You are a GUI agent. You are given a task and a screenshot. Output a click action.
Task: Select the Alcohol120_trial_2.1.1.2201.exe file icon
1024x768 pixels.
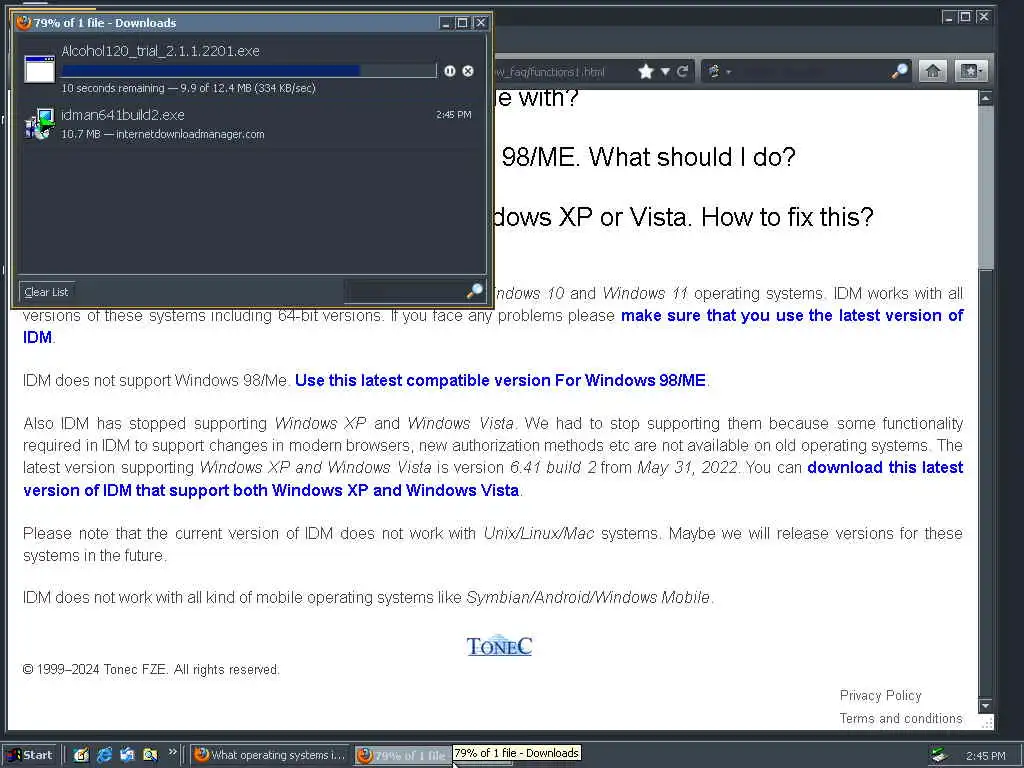tap(39, 69)
